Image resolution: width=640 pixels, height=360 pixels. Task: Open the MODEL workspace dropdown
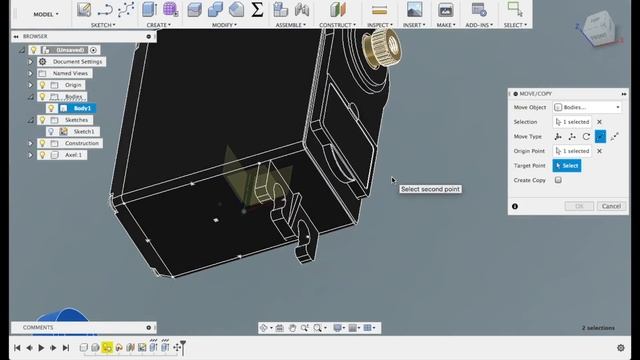tap(46, 14)
